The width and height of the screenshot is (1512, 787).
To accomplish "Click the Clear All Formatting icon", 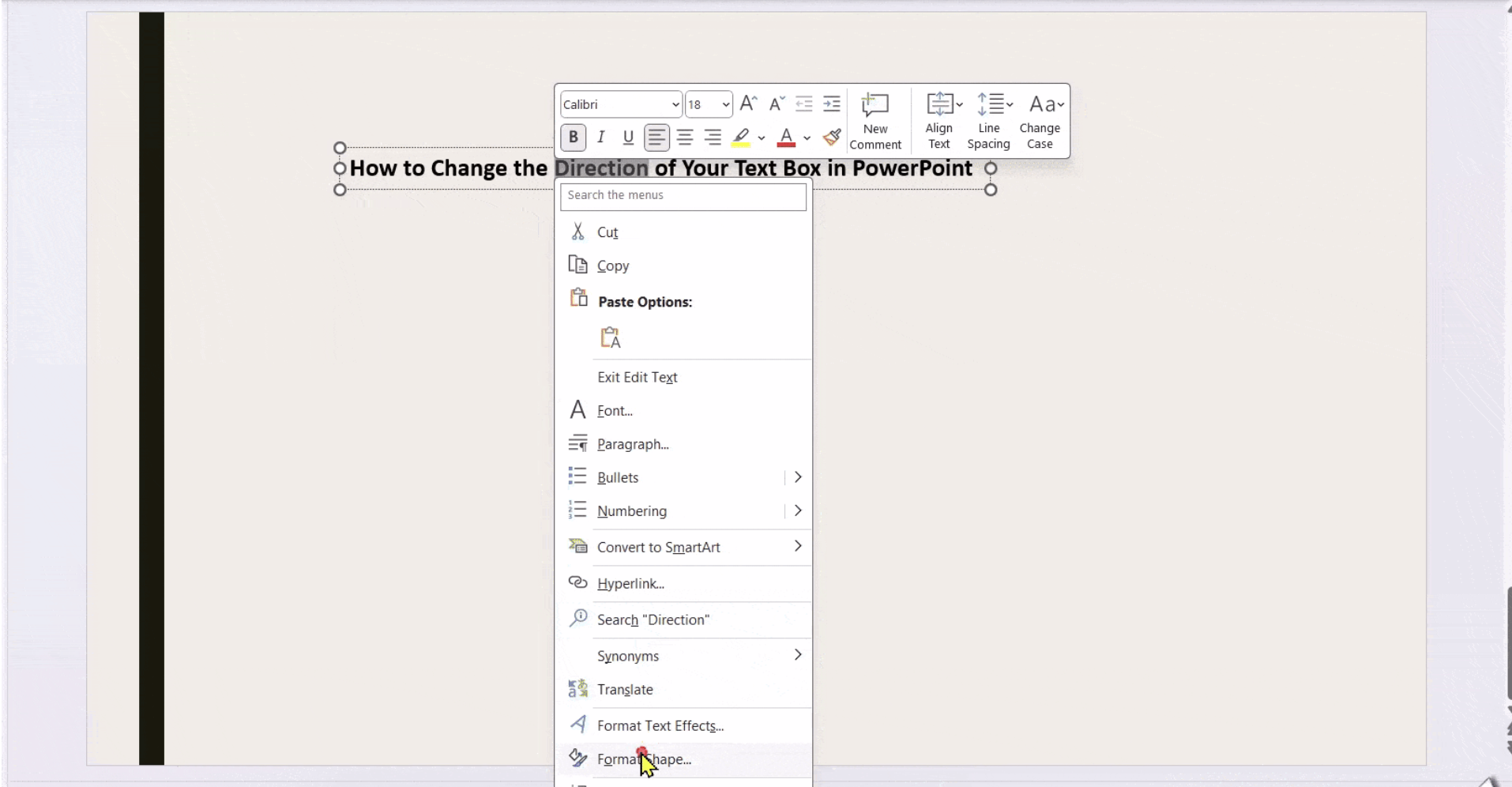I will [831, 137].
